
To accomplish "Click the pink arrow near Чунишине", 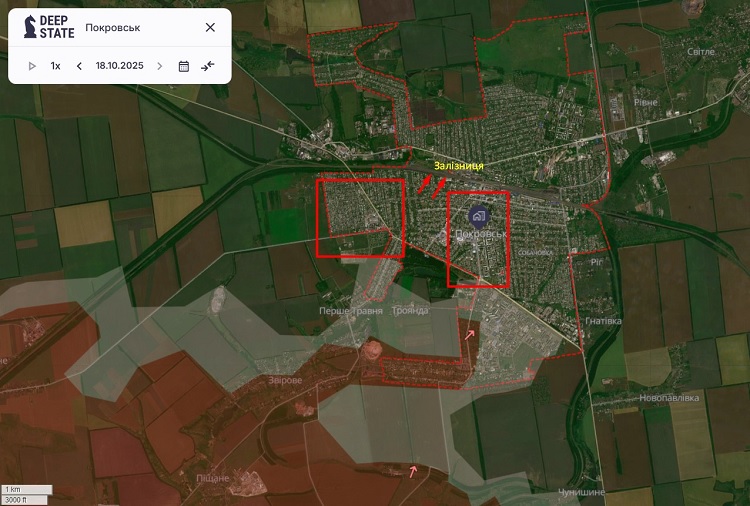I will [x=414, y=470].
